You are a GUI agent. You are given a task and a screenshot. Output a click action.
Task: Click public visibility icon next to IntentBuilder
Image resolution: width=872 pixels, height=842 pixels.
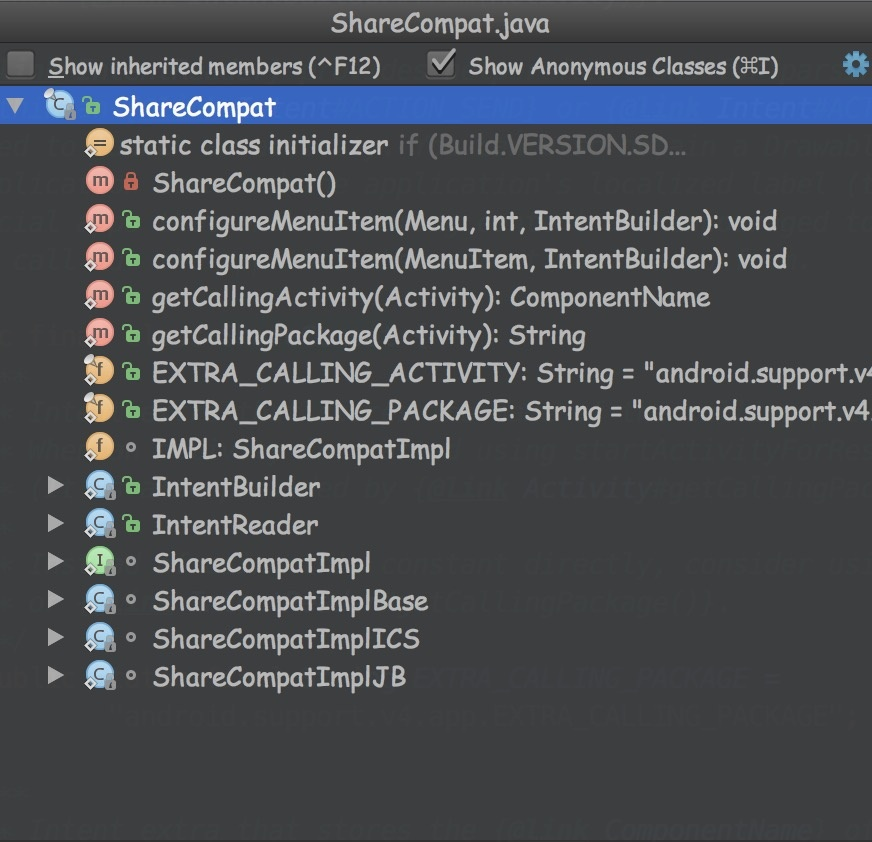(131, 486)
